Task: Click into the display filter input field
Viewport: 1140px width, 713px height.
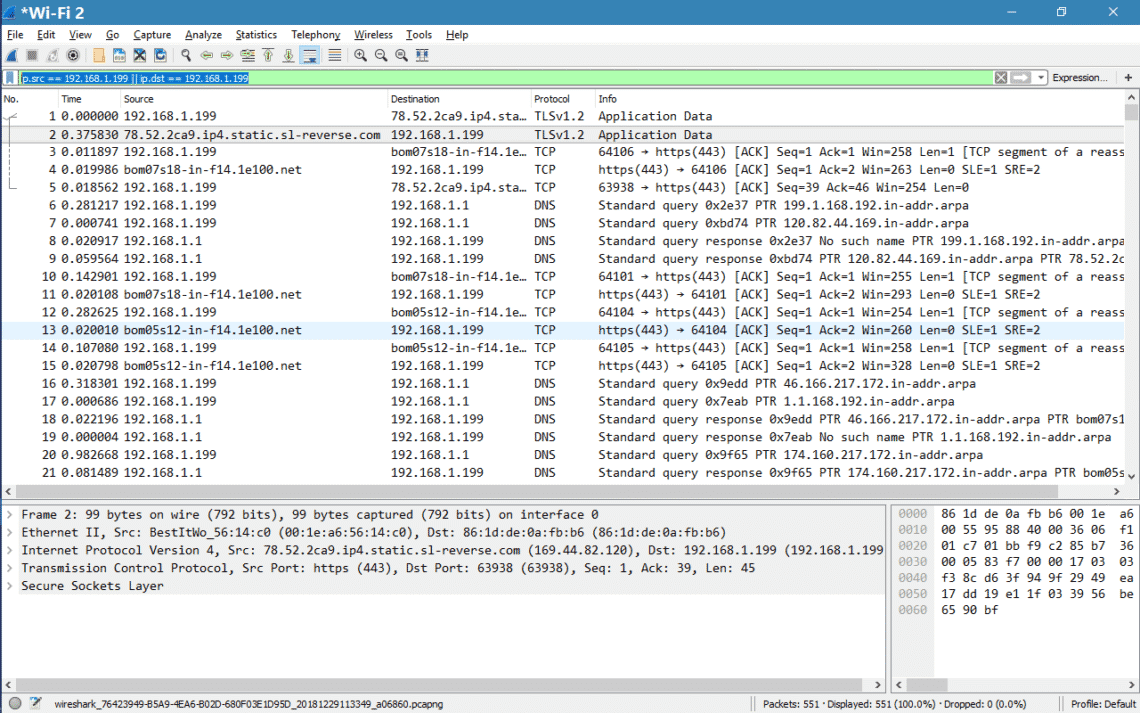Action: click(506, 78)
